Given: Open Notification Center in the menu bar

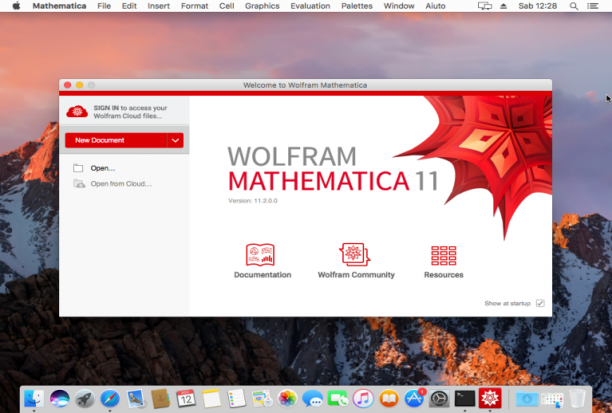Looking at the screenshot, I should (x=593, y=6).
